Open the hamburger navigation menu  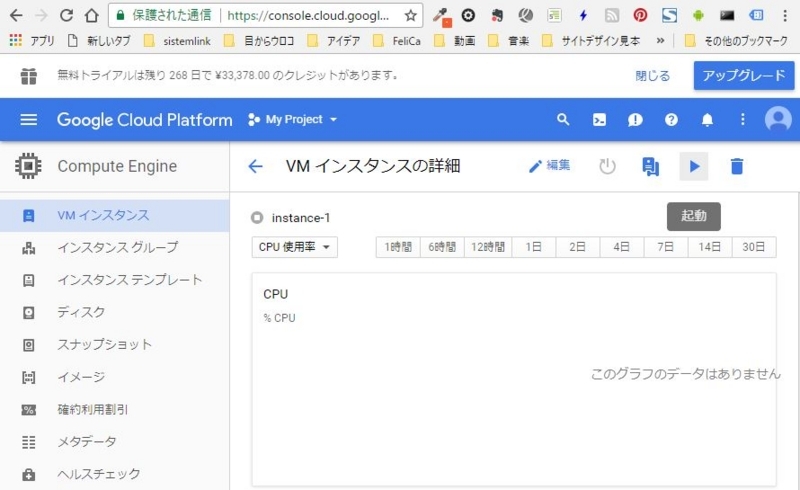click(29, 119)
